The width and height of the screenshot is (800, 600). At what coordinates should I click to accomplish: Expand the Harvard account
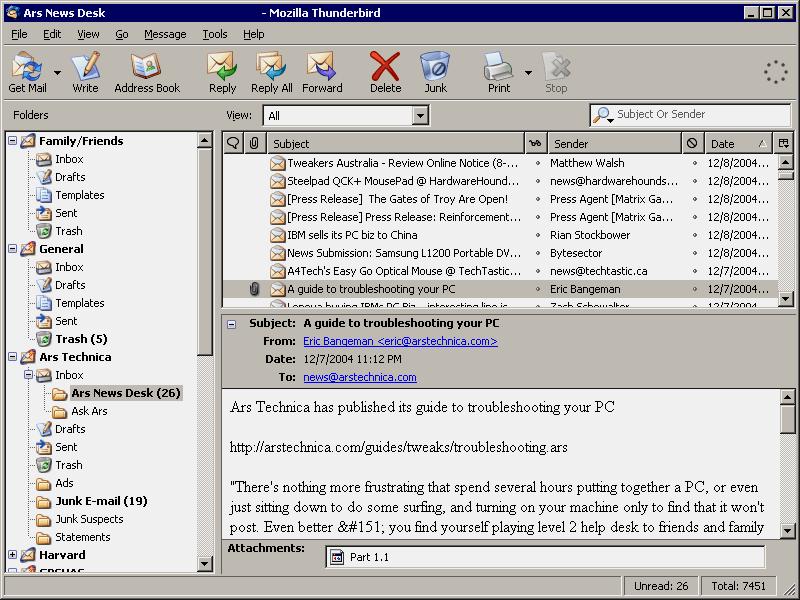(x=13, y=555)
